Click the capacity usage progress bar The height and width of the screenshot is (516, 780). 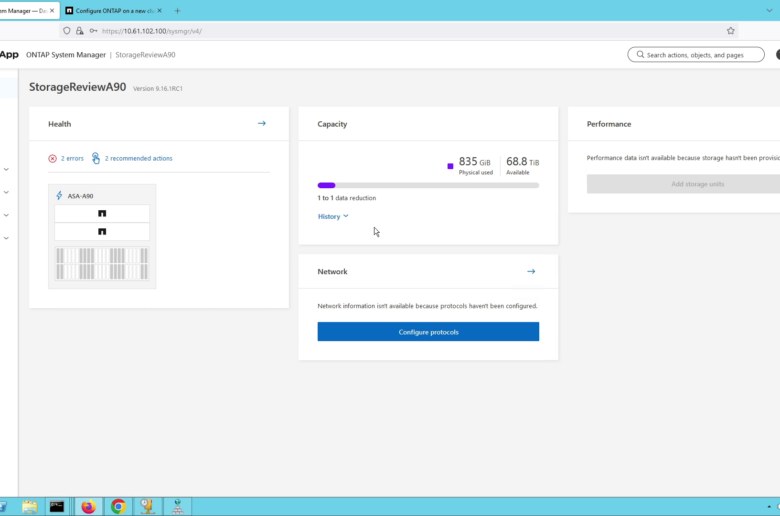pyautogui.click(x=428, y=185)
